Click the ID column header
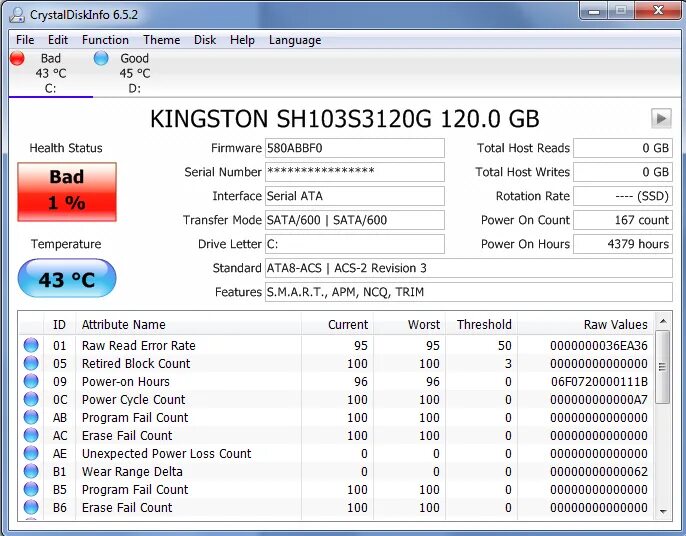Screen dimensions: 686x536 point(60,324)
